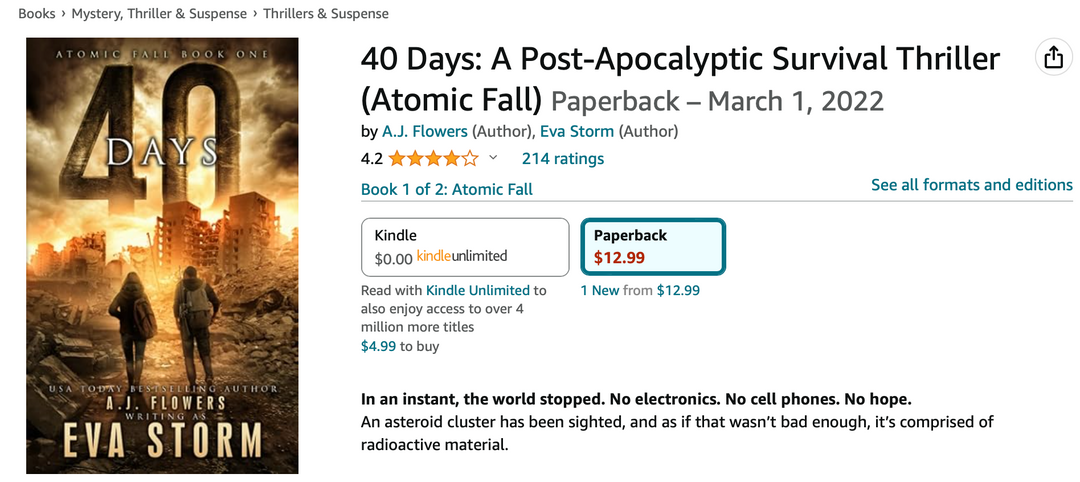Open Eva Storm author page
Viewport: 1080px width, 482px height.
579,131
